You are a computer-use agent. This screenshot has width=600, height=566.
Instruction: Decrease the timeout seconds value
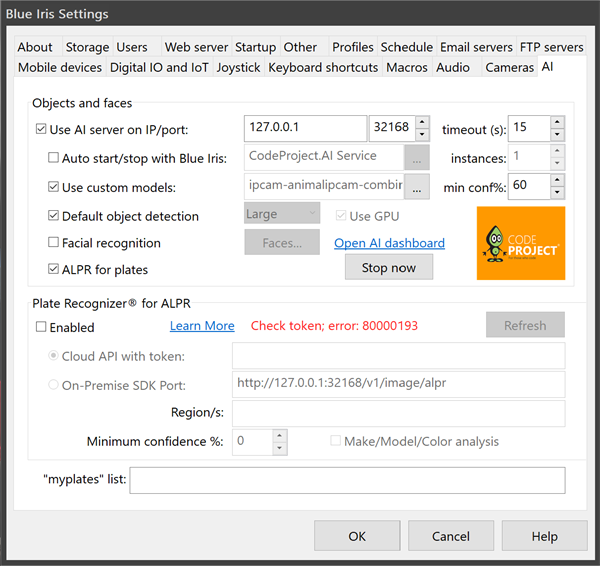tap(557, 135)
